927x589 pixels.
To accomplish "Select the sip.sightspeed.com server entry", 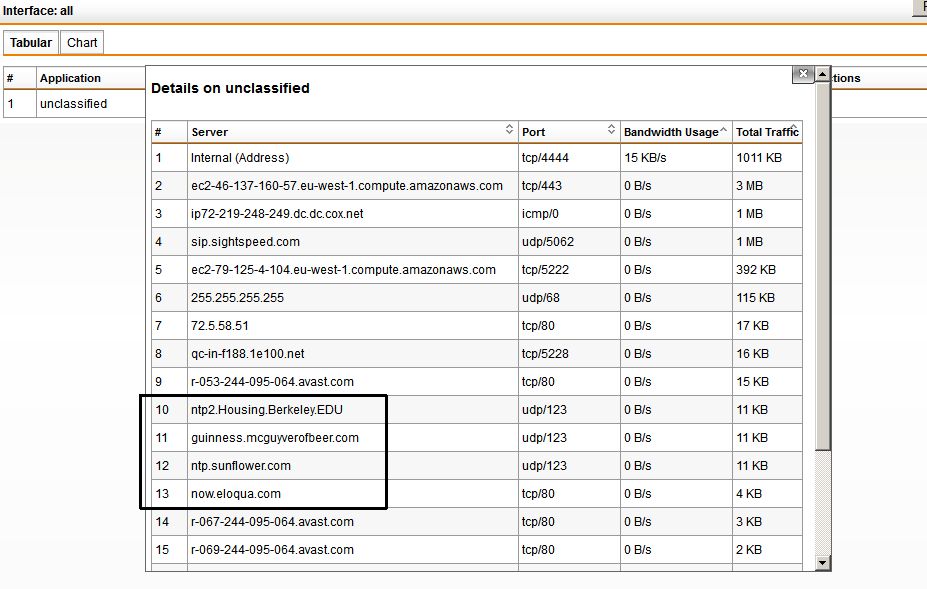I will pyautogui.click(x=245, y=242).
